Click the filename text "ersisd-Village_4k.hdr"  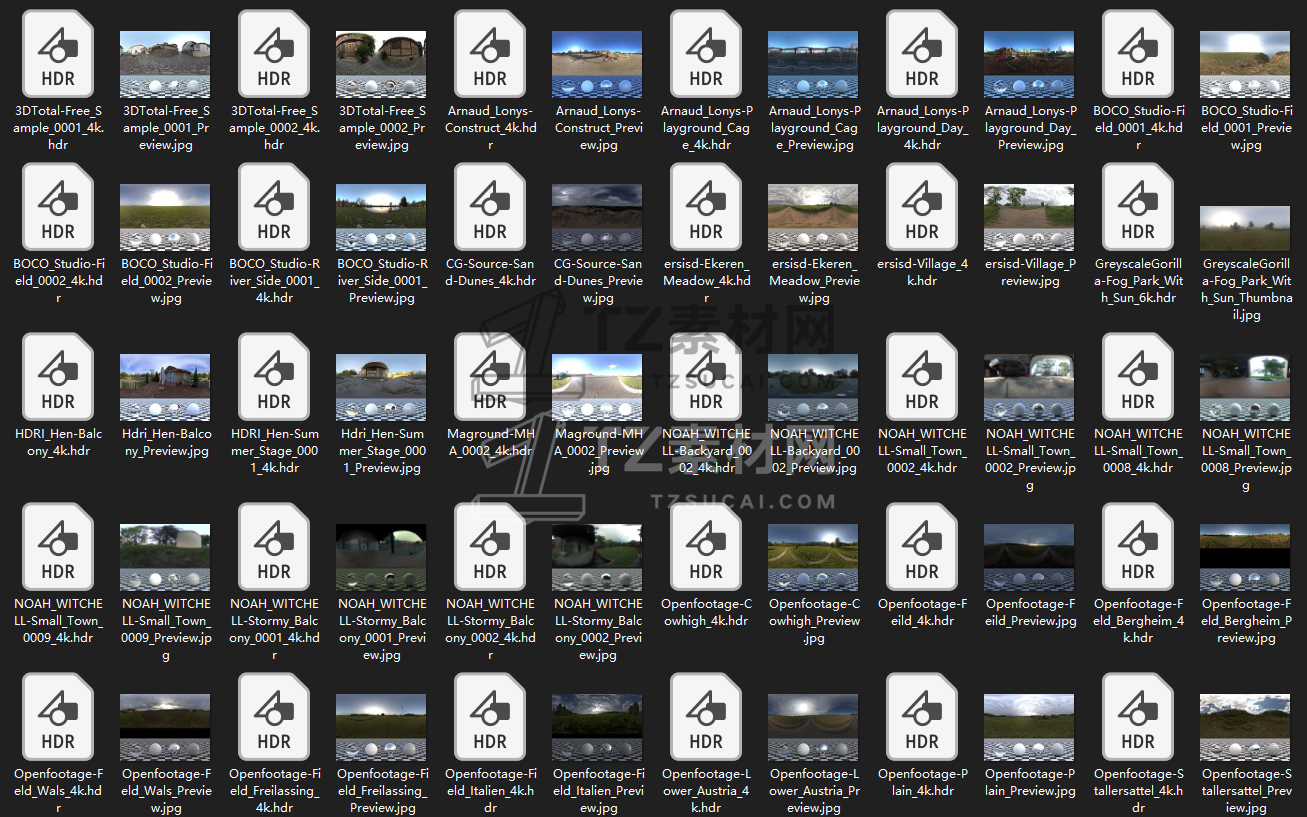[x=922, y=273]
